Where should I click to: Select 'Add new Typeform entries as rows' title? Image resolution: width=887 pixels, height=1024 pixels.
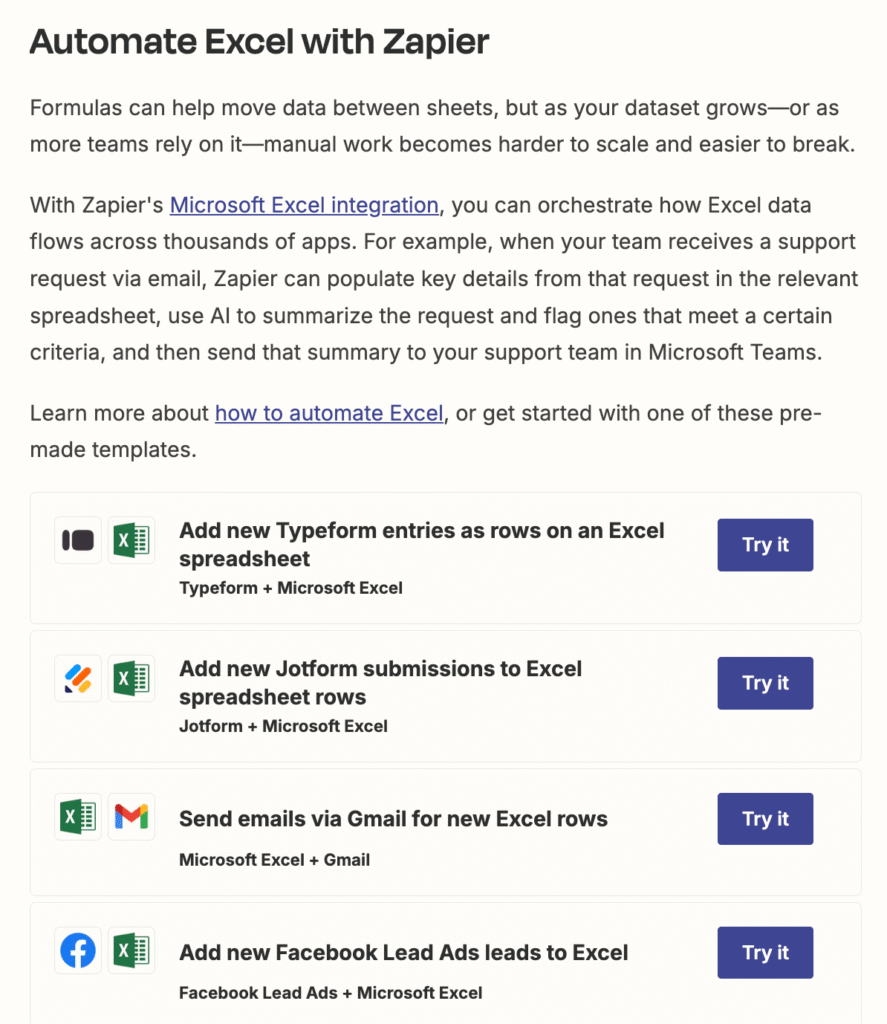click(x=422, y=545)
